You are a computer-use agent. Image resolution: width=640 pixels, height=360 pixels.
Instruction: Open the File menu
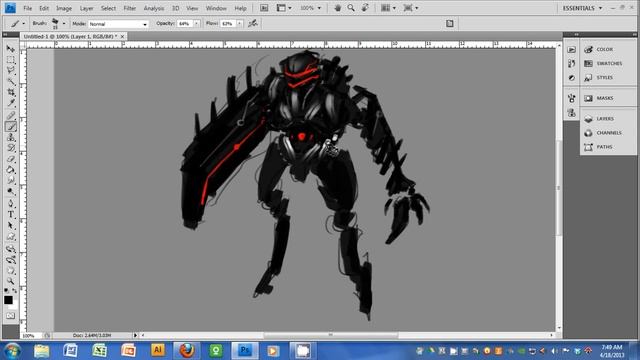click(27, 8)
